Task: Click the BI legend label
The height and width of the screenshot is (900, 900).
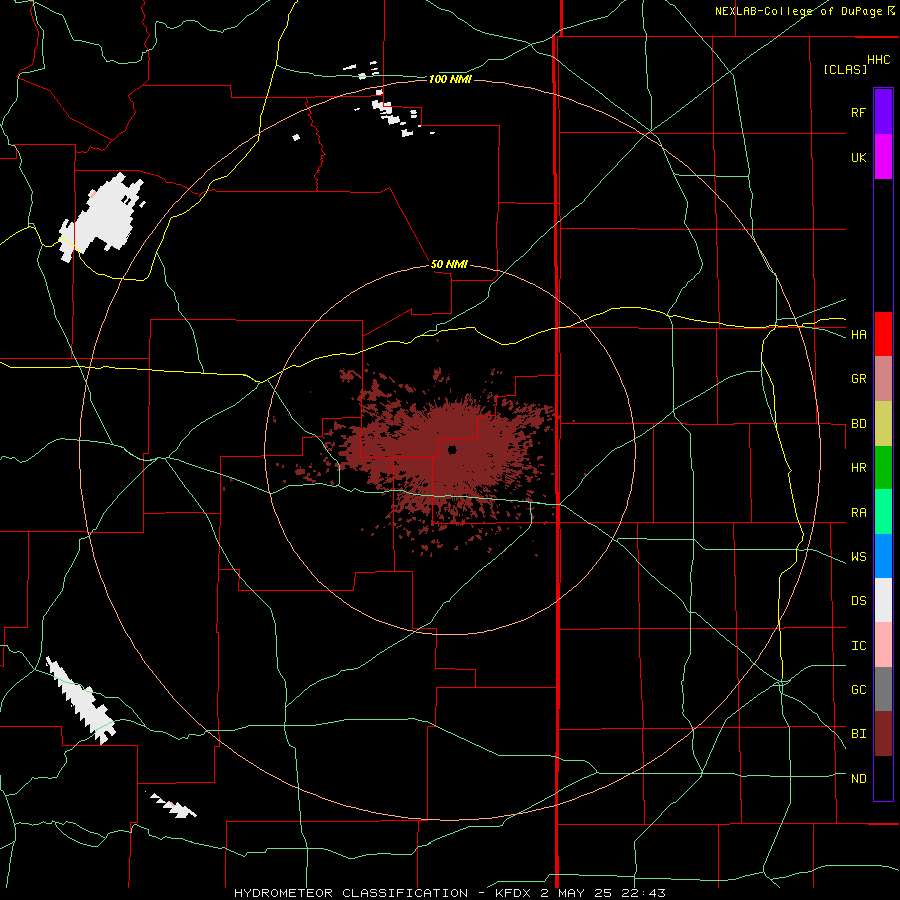Action: [858, 734]
